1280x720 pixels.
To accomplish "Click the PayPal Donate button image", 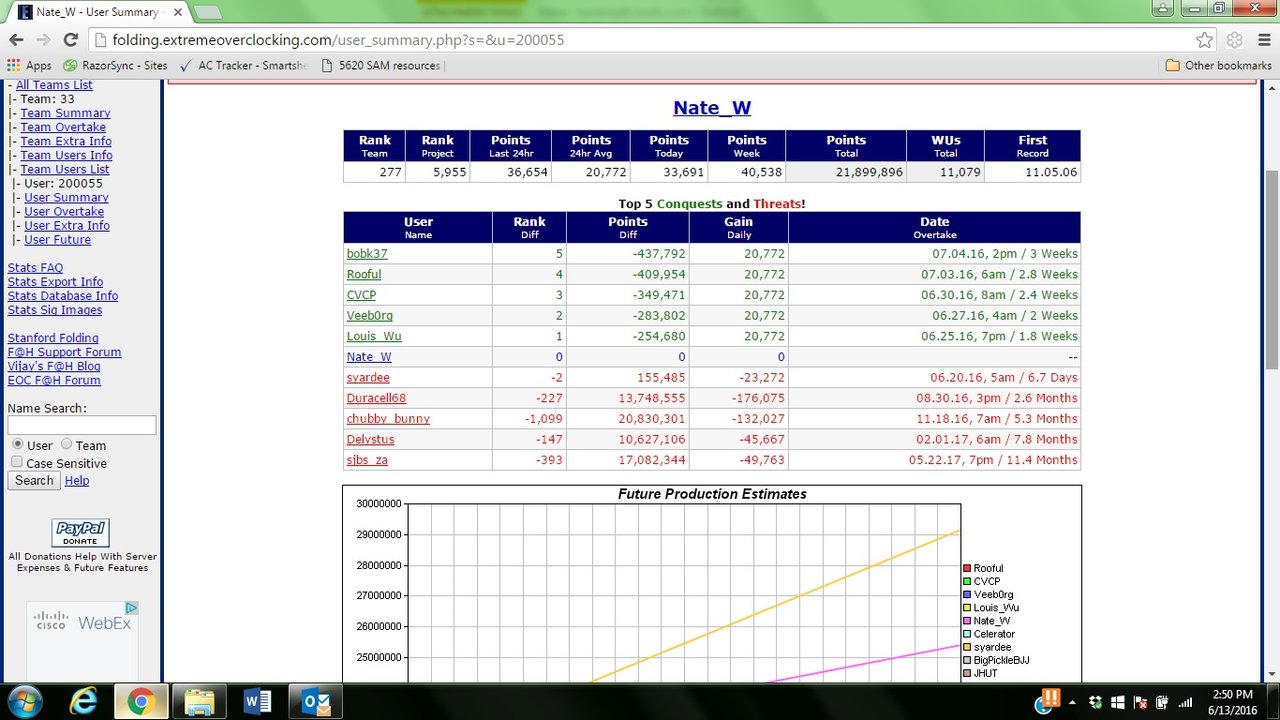I will 80,533.
